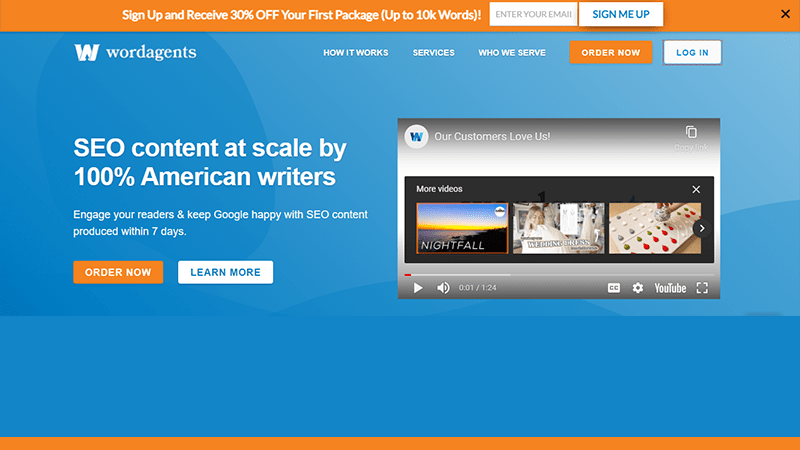
Task: Show next suggested videos with the arrow
Action: [x=702, y=228]
